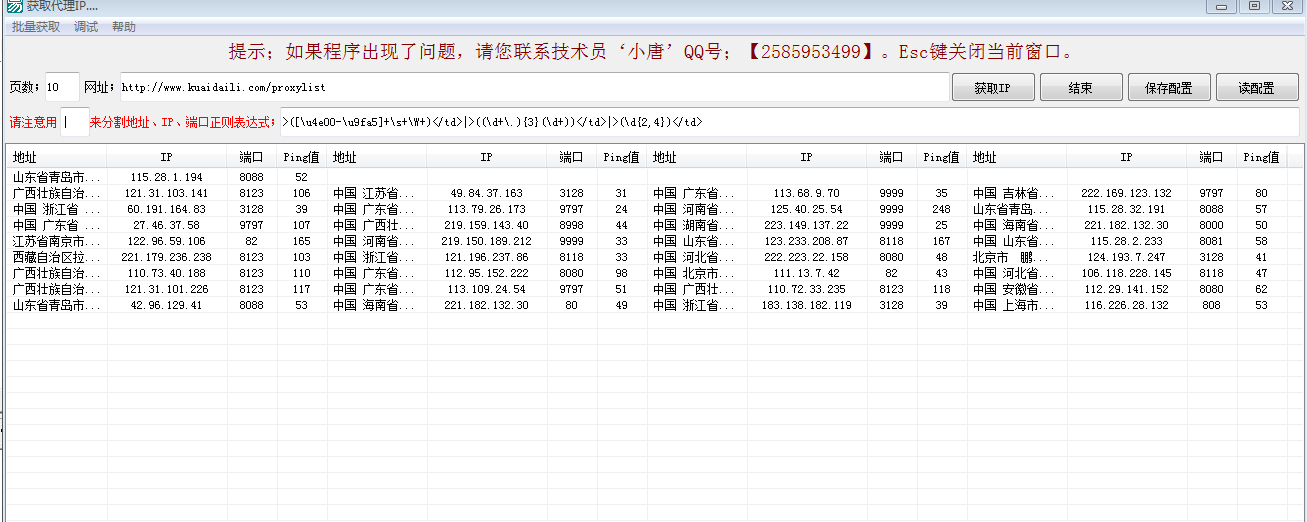1307x522 pixels.
Task: Select IP cell 222.223.22.158
Action: pyautogui.click(x=806, y=257)
